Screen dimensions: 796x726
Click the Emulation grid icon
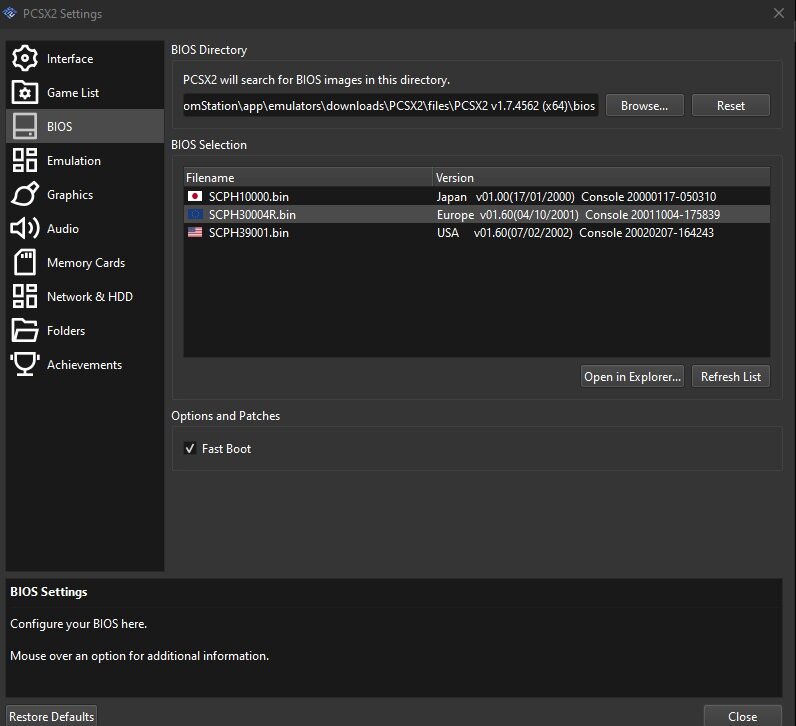(x=24, y=160)
